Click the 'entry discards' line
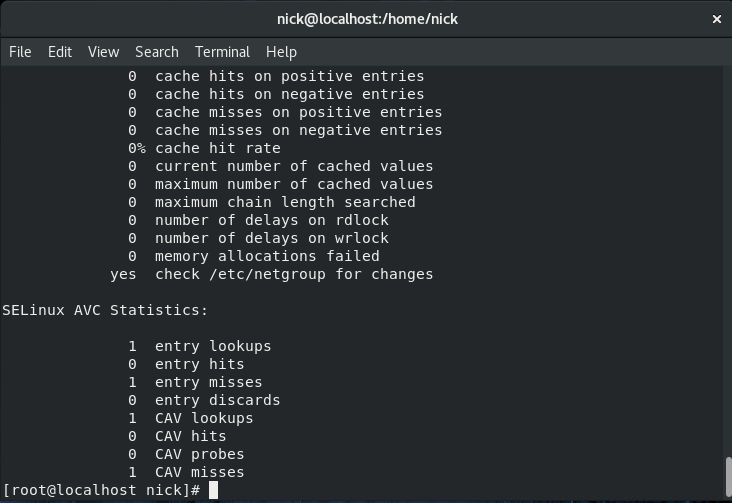 (x=204, y=400)
